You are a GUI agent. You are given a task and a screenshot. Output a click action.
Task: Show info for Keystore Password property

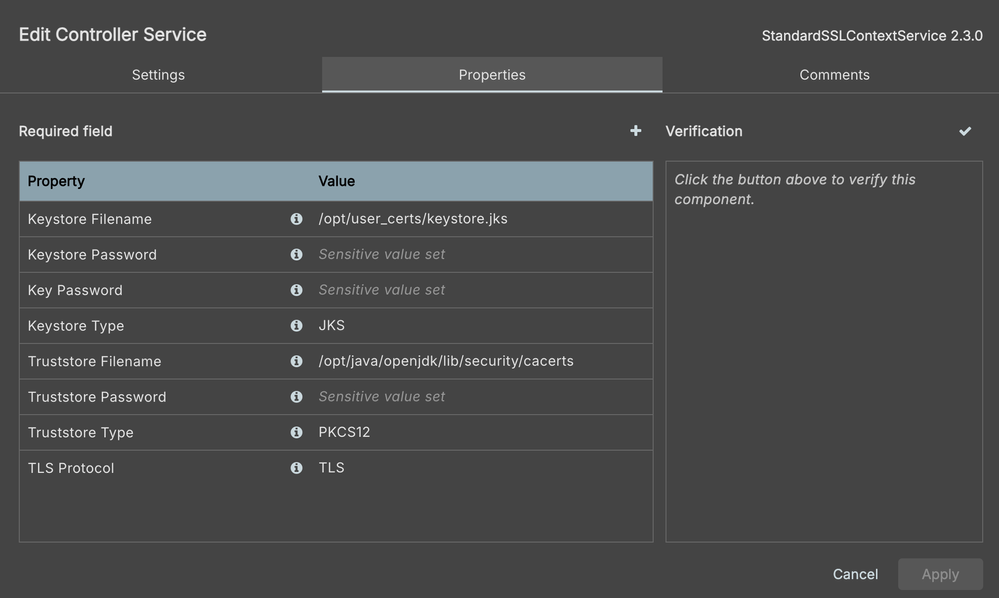[x=296, y=254]
